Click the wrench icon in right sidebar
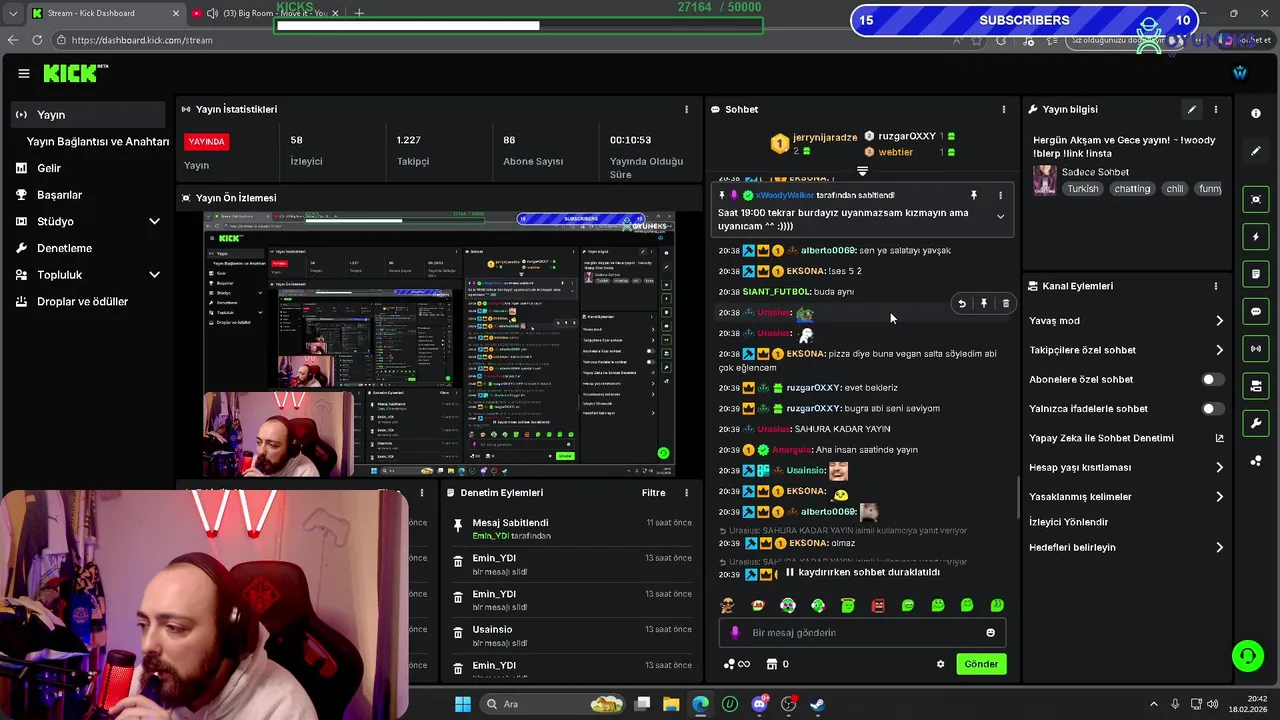Viewport: 1280px width, 720px height. coord(1256,423)
